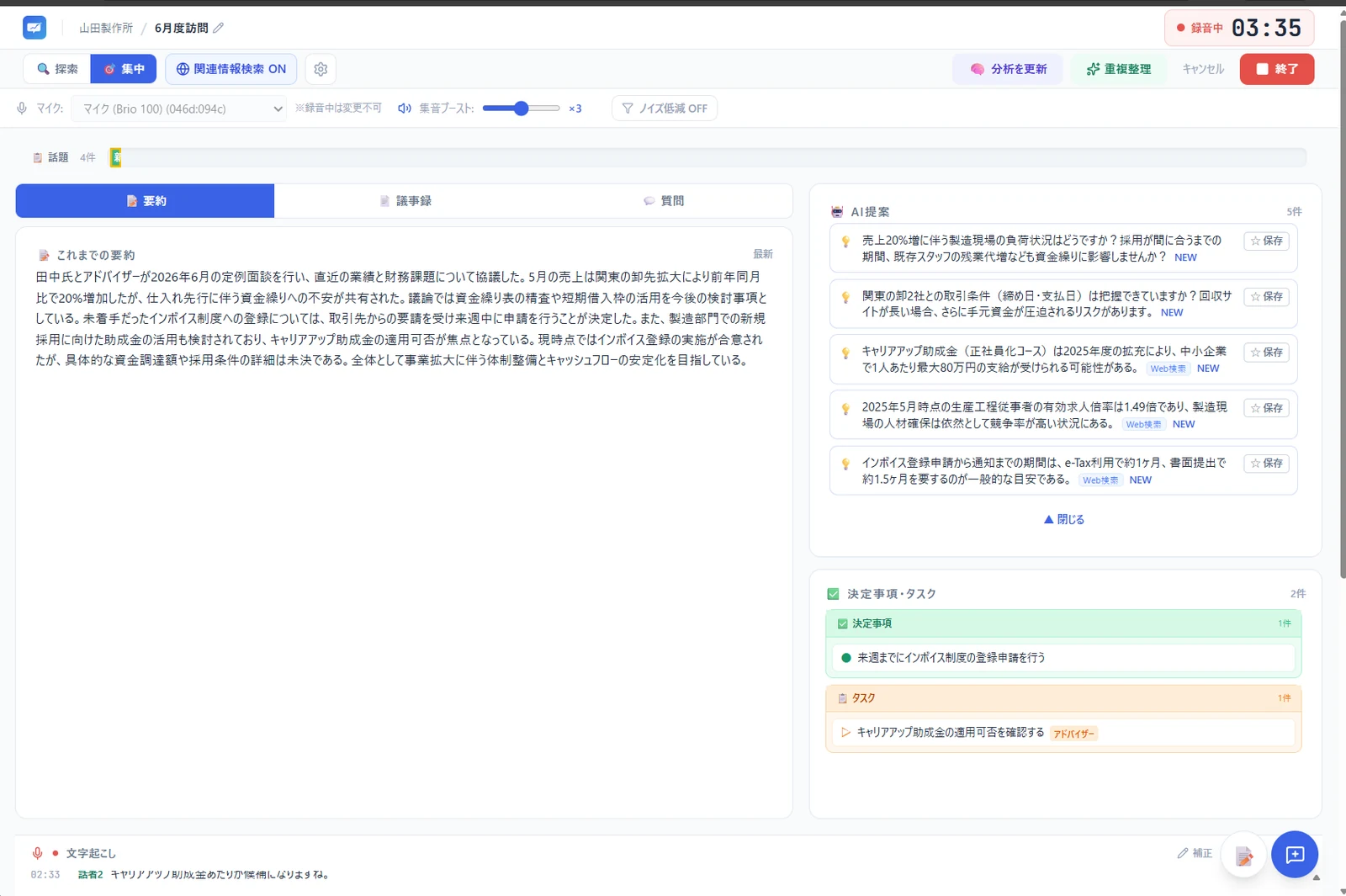Click the タスク clipboard icon
Screen dimensions: 1346x896
click(842, 698)
